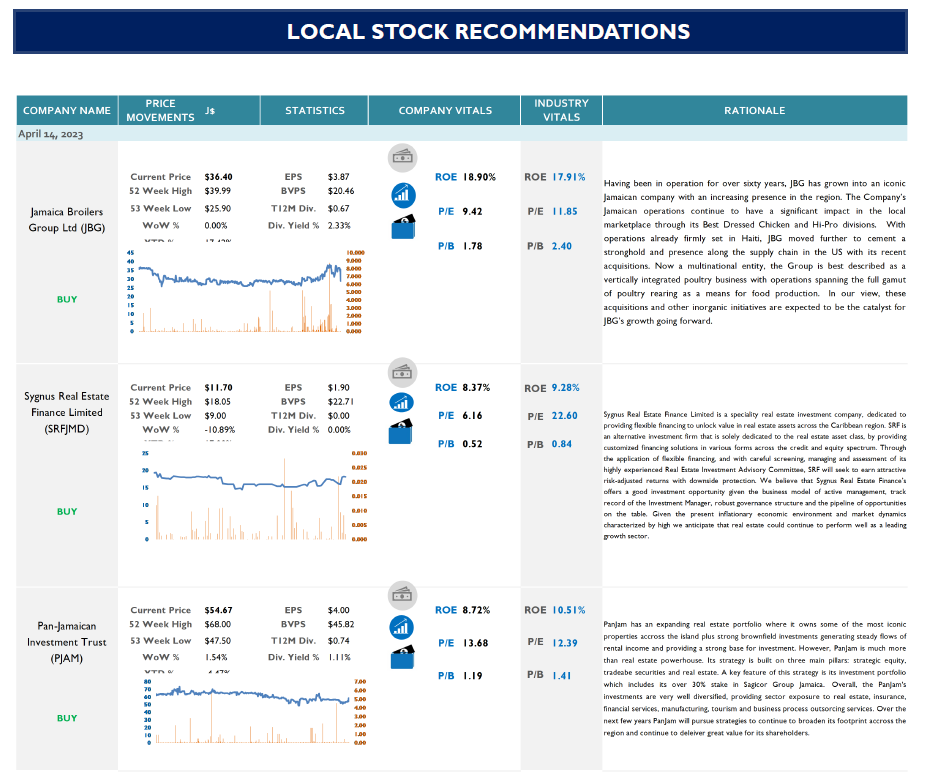Click JBG current price $36.40
This screenshot has width=932, height=780.
[x=218, y=177]
